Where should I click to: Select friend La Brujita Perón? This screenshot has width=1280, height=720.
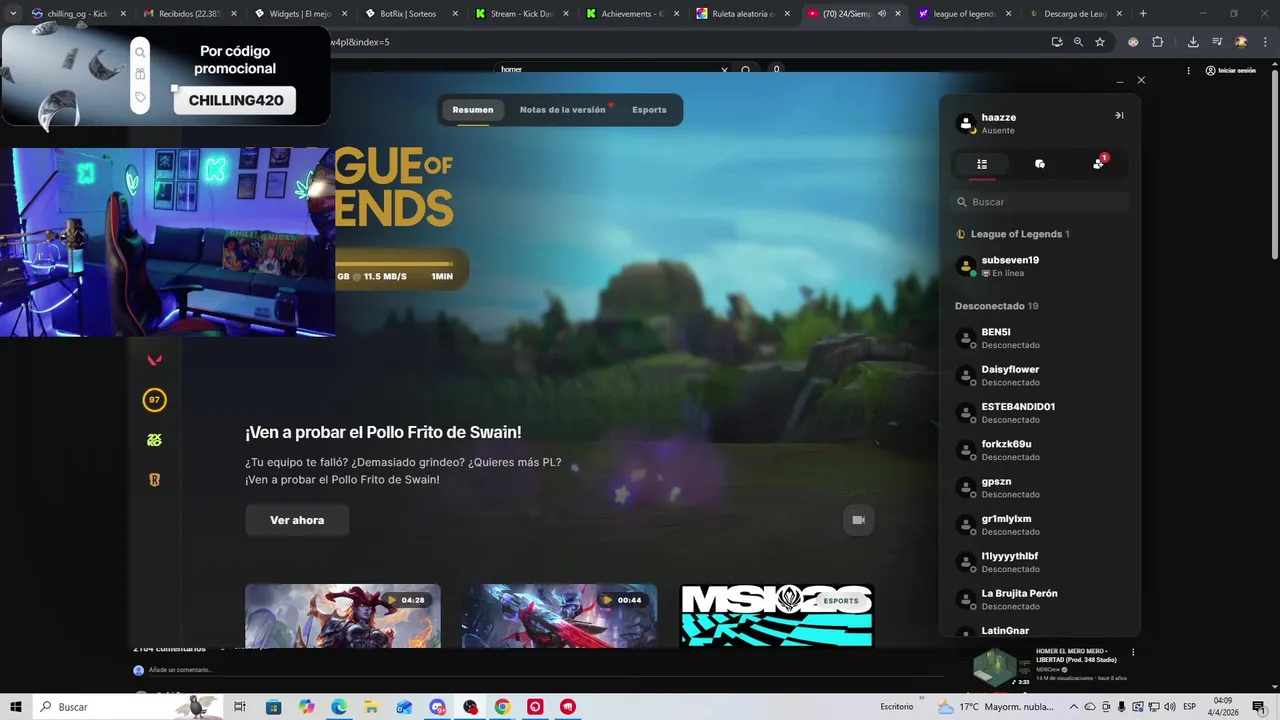coord(1040,599)
